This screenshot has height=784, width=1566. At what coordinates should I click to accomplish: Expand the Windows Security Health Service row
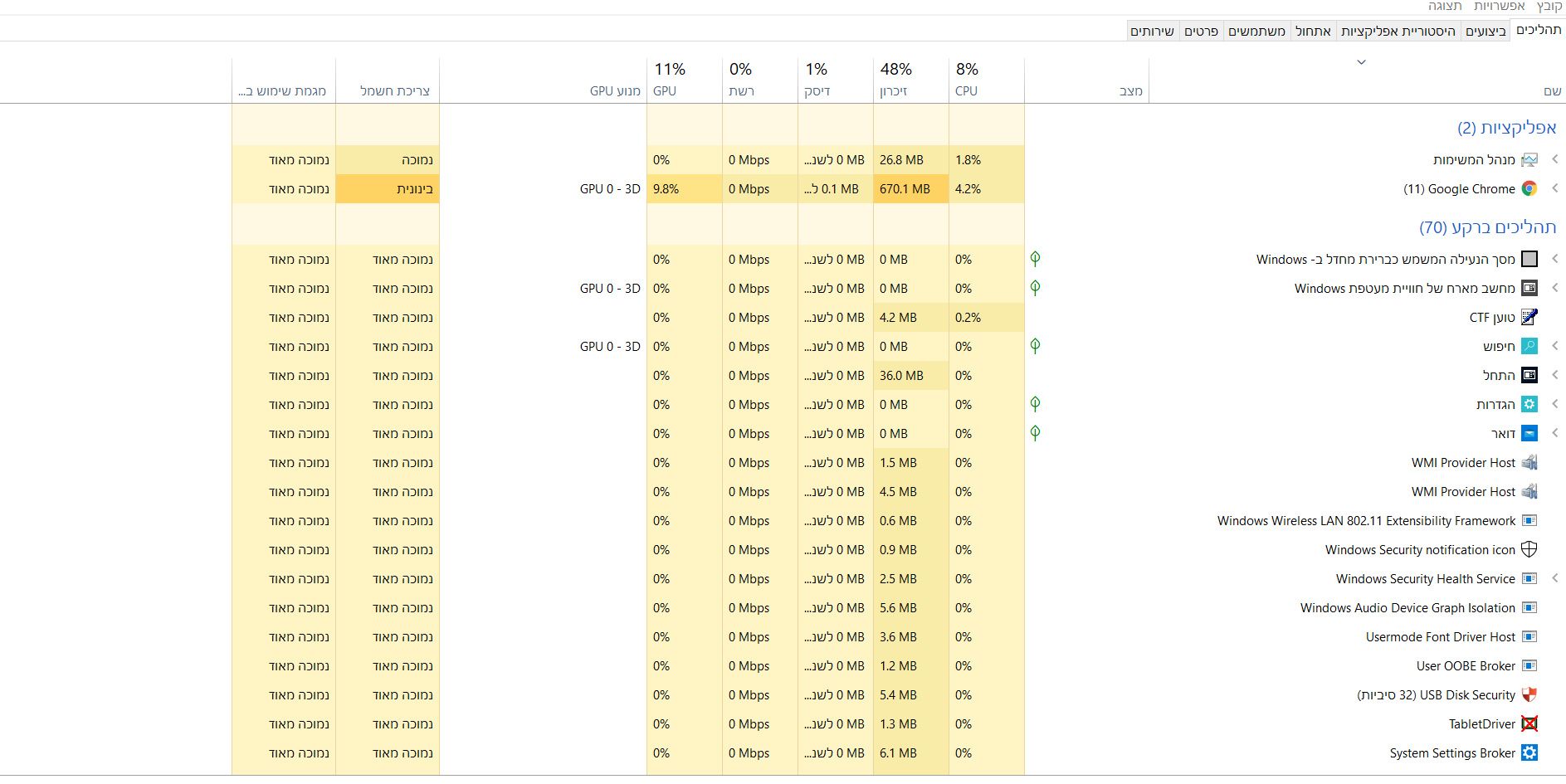tap(1554, 579)
